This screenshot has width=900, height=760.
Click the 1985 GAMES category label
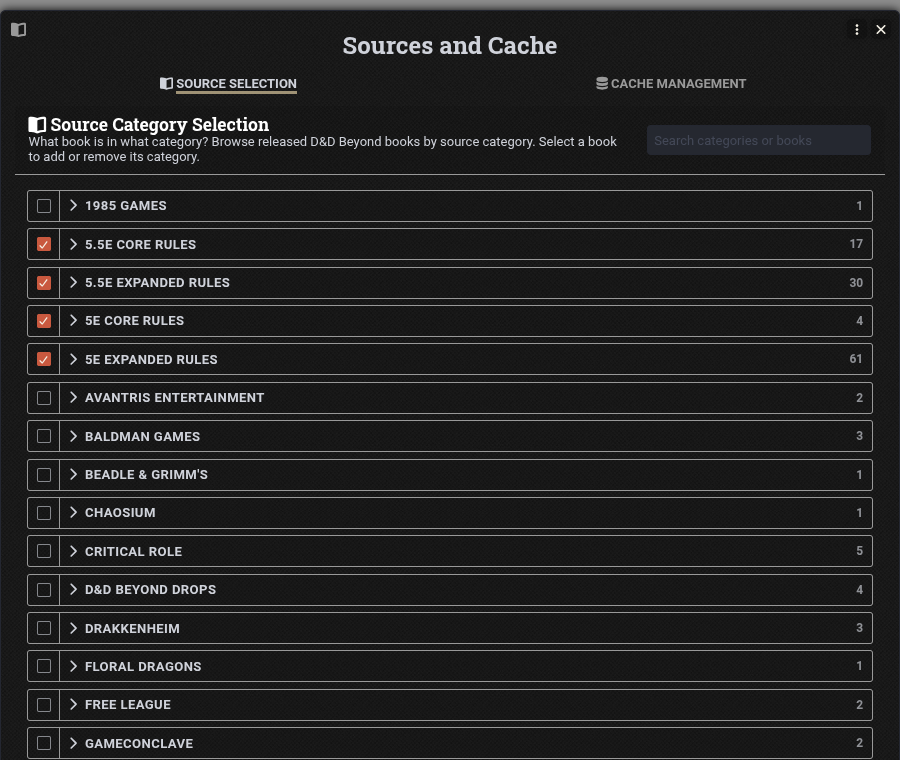coord(126,205)
